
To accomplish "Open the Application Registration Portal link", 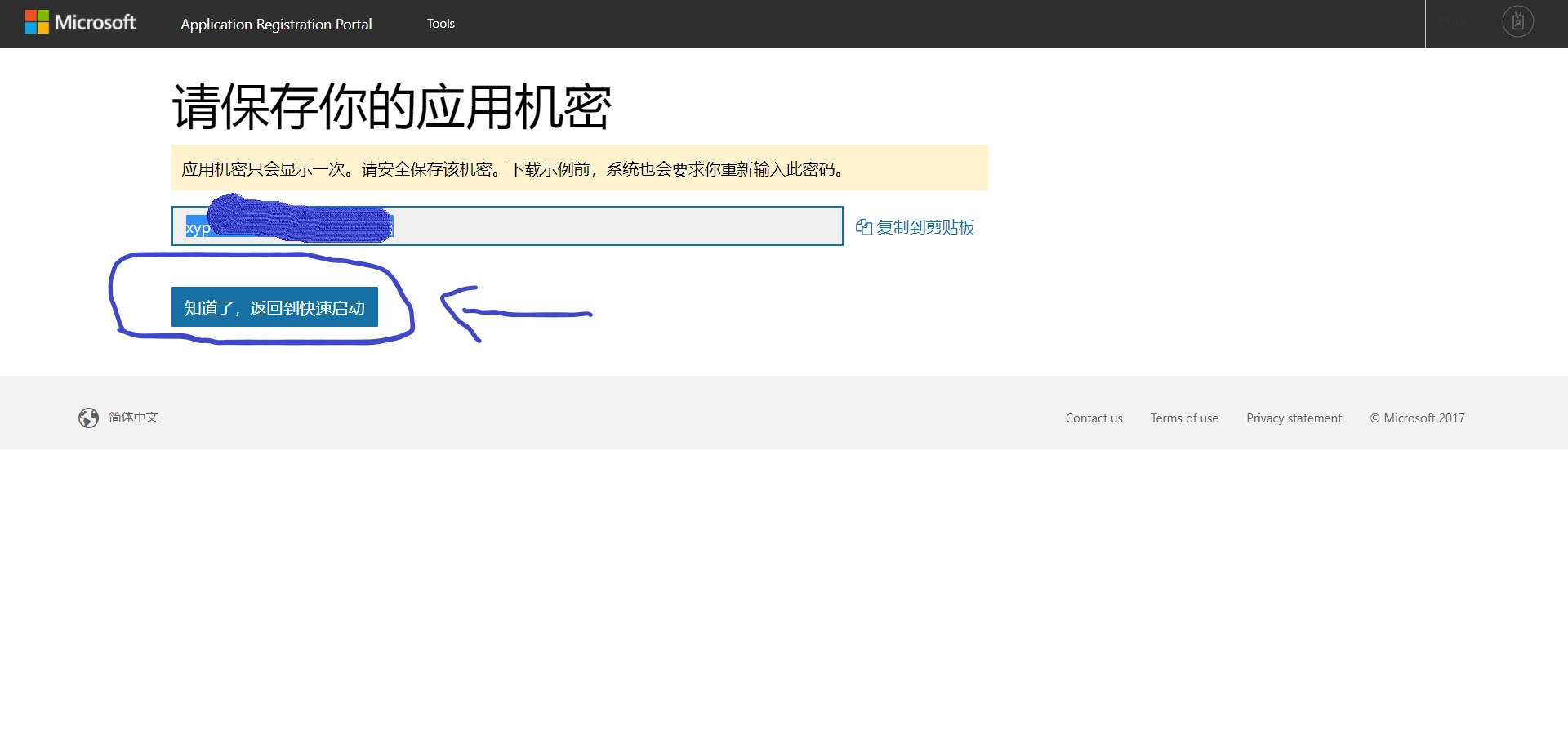I will (276, 25).
